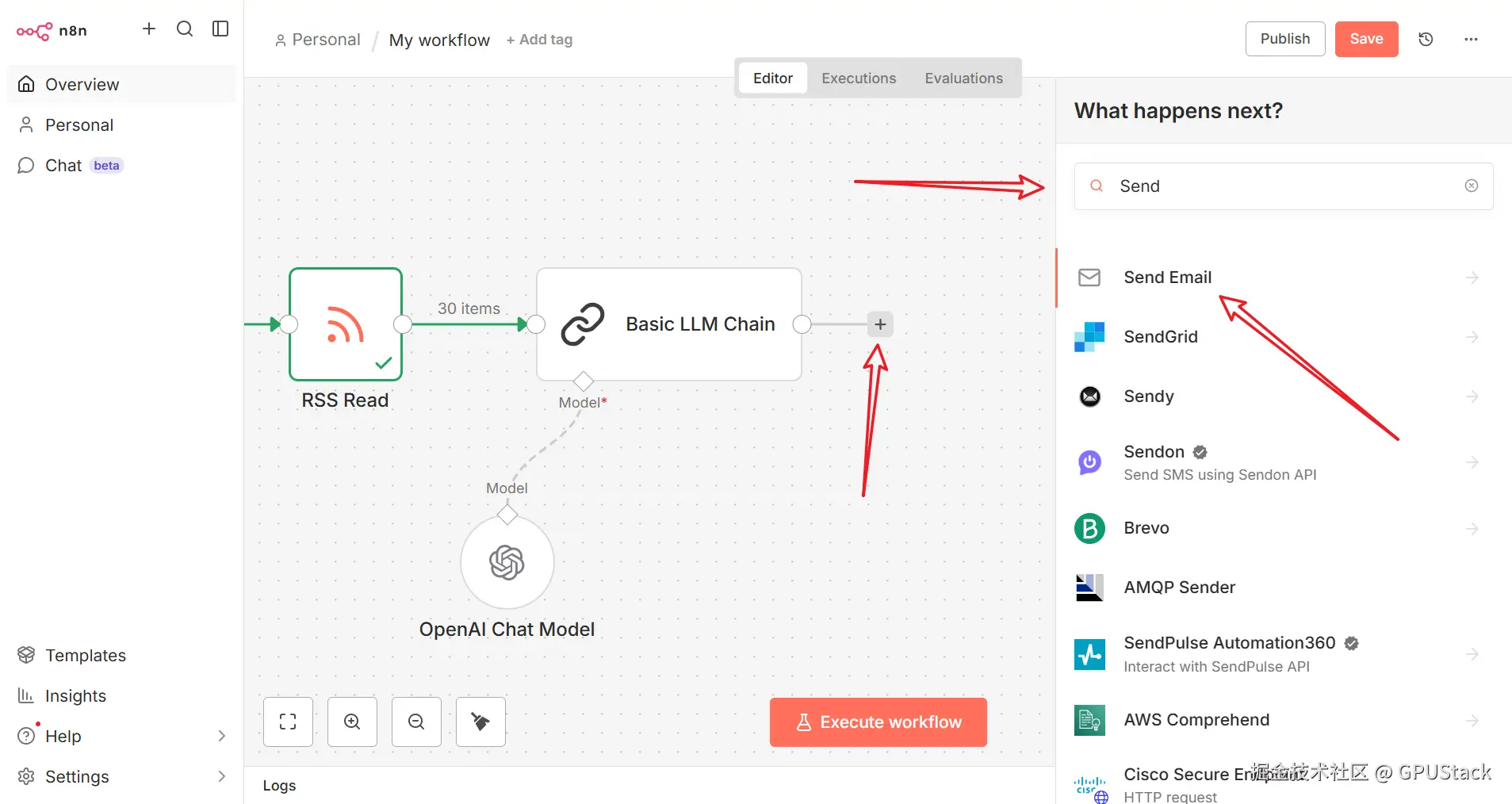Screen dimensions: 1512x804
Task: Open Chat beta in the sidebar
Action: point(121,166)
